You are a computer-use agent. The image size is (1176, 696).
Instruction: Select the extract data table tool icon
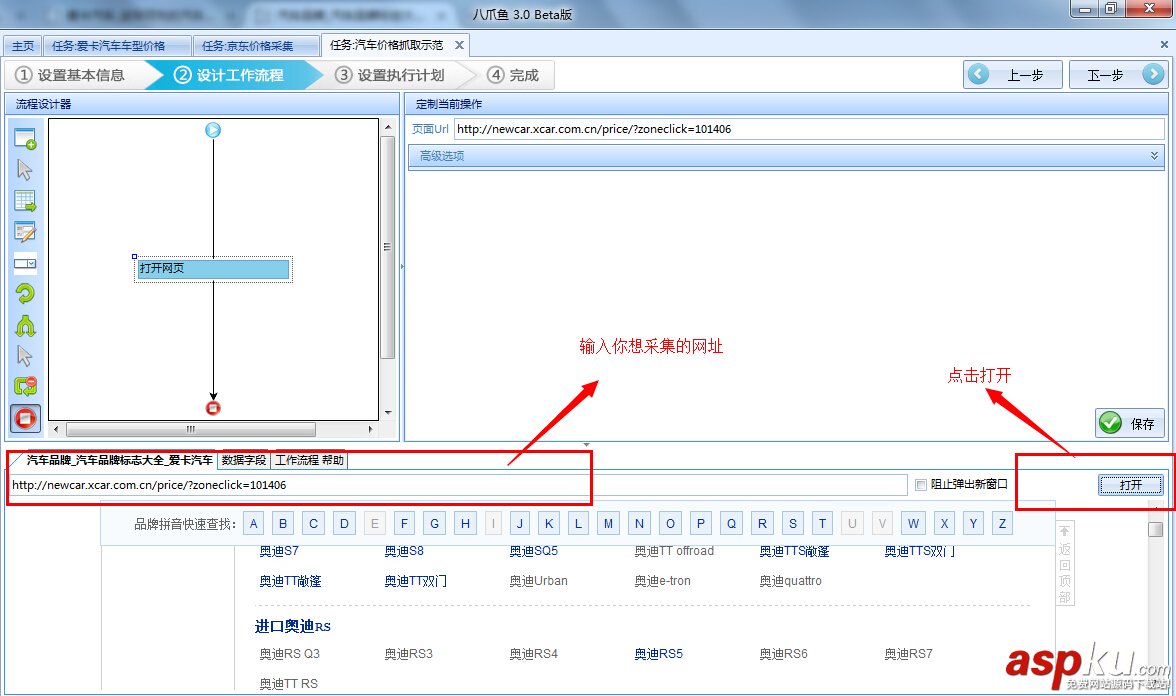[x=25, y=201]
